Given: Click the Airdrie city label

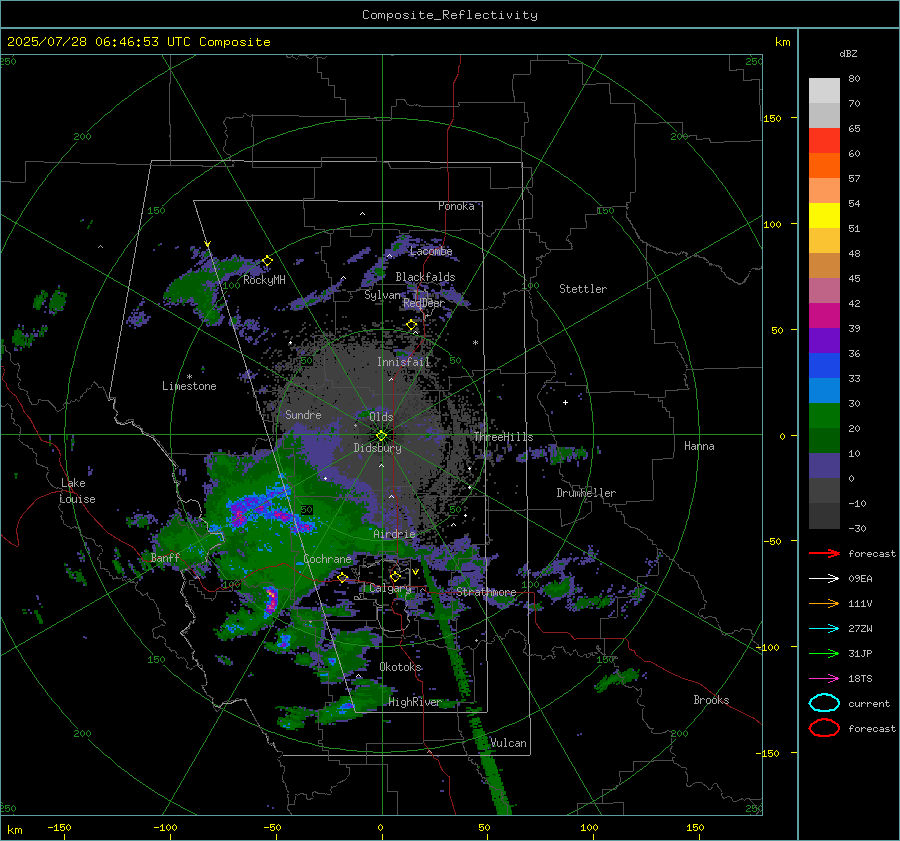Looking at the screenshot, I should [x=394, y=534].
